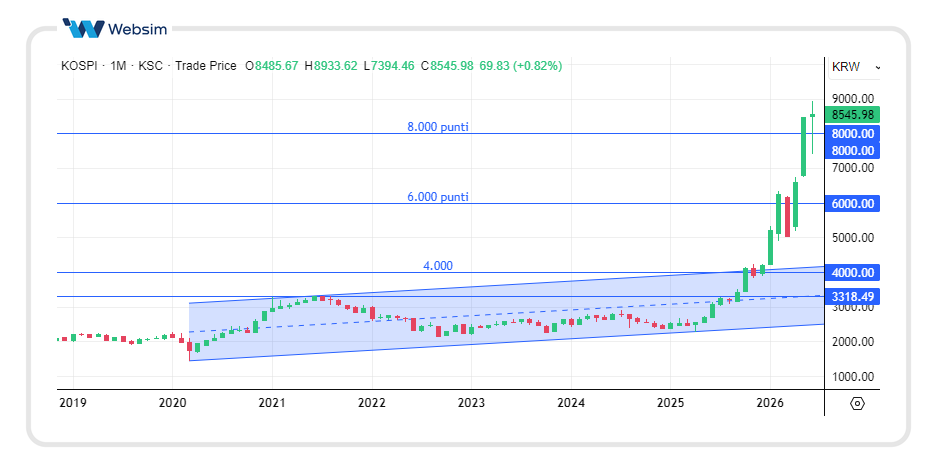This screenshot has height=473, width=937.
Task: Click the 2020 time axis label
Action: pos(172,403)
